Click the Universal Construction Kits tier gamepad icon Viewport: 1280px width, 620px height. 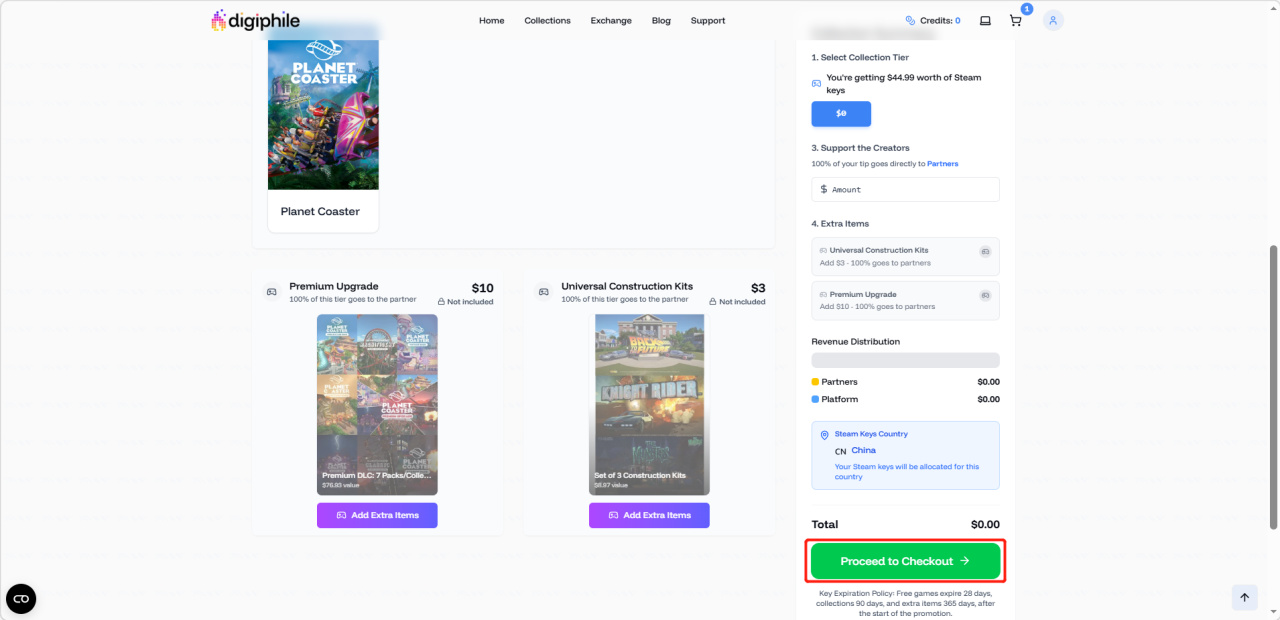(543, 292)
